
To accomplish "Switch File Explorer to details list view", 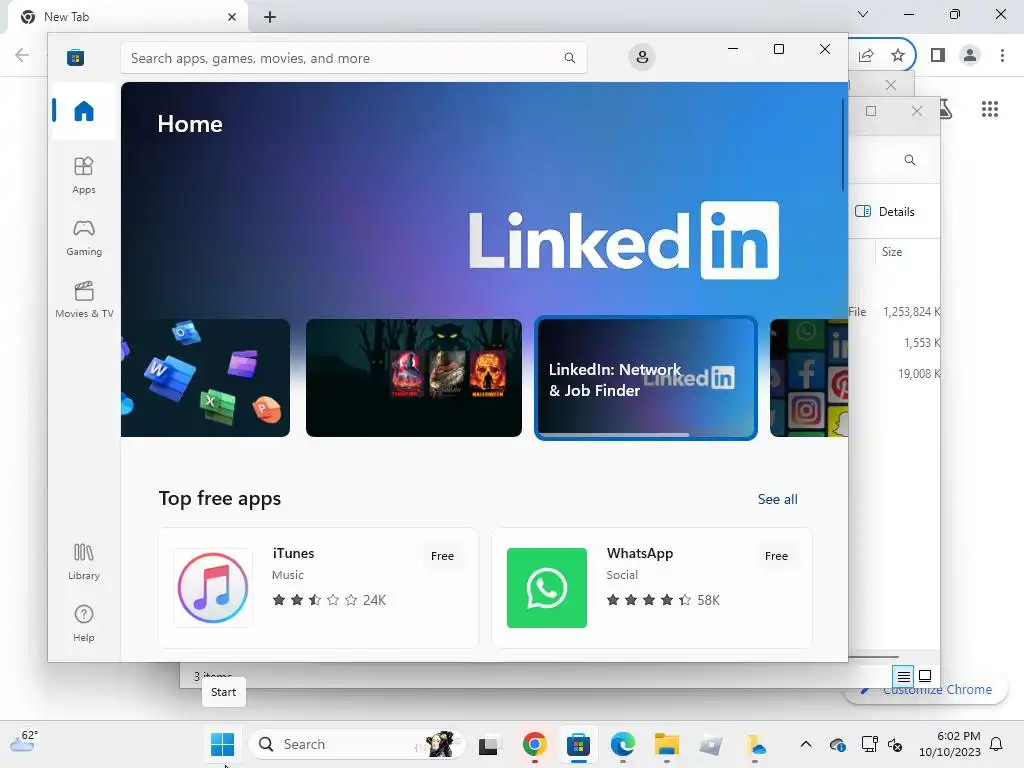I will pos(904,677).
